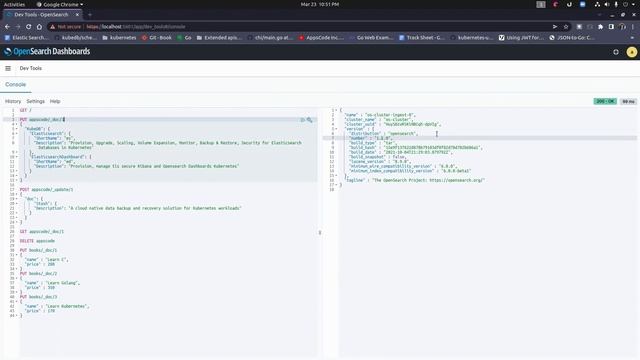Viewport: 640px width, 360px height.
Task: Collapse fold arrow at ElasticsearchDashboard line
Action: pyautogui.click(x=16, y=157)
